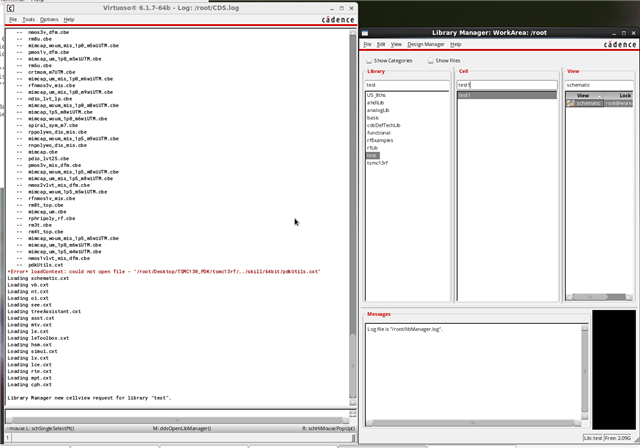Select the rfExamples library
The height and width of the screenshot is (448, 640).
click(378, 140)
